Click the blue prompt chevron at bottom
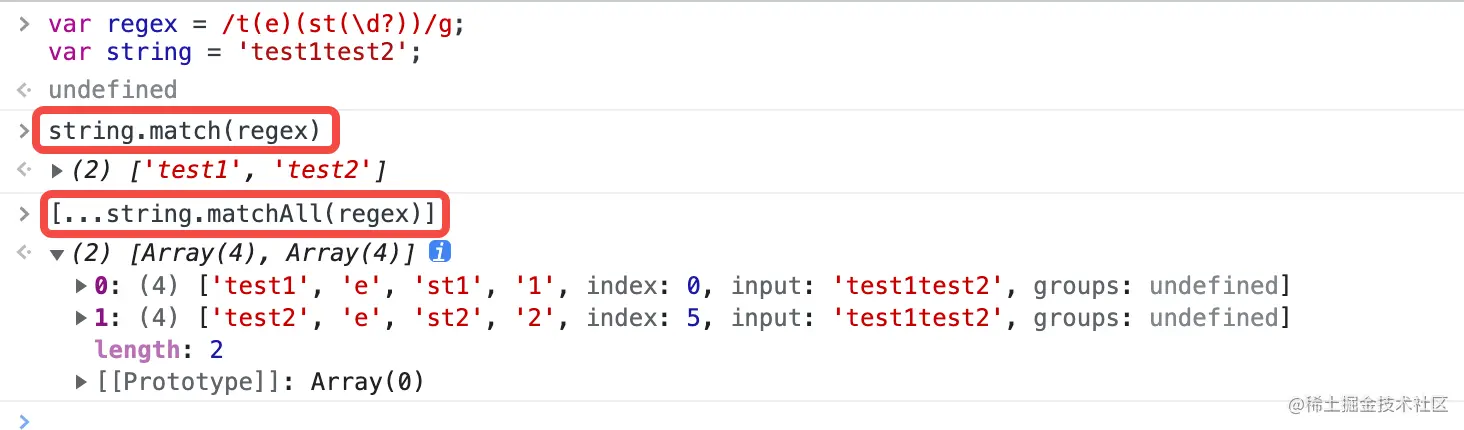1464x430 pixels. [x=24, y=421]
